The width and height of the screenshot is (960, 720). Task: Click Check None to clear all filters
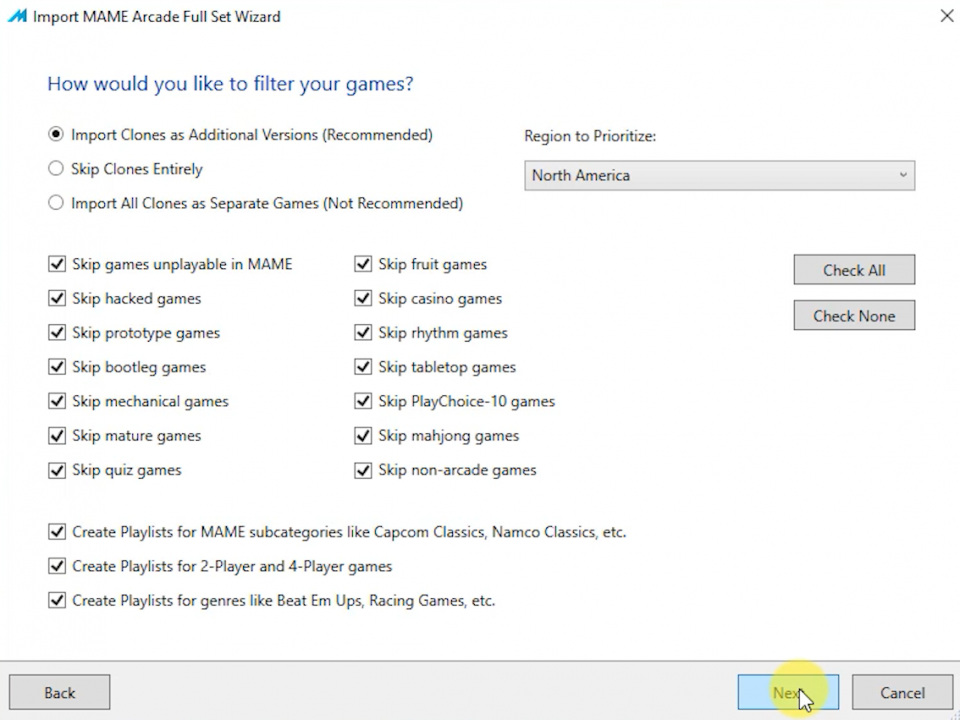853,315
